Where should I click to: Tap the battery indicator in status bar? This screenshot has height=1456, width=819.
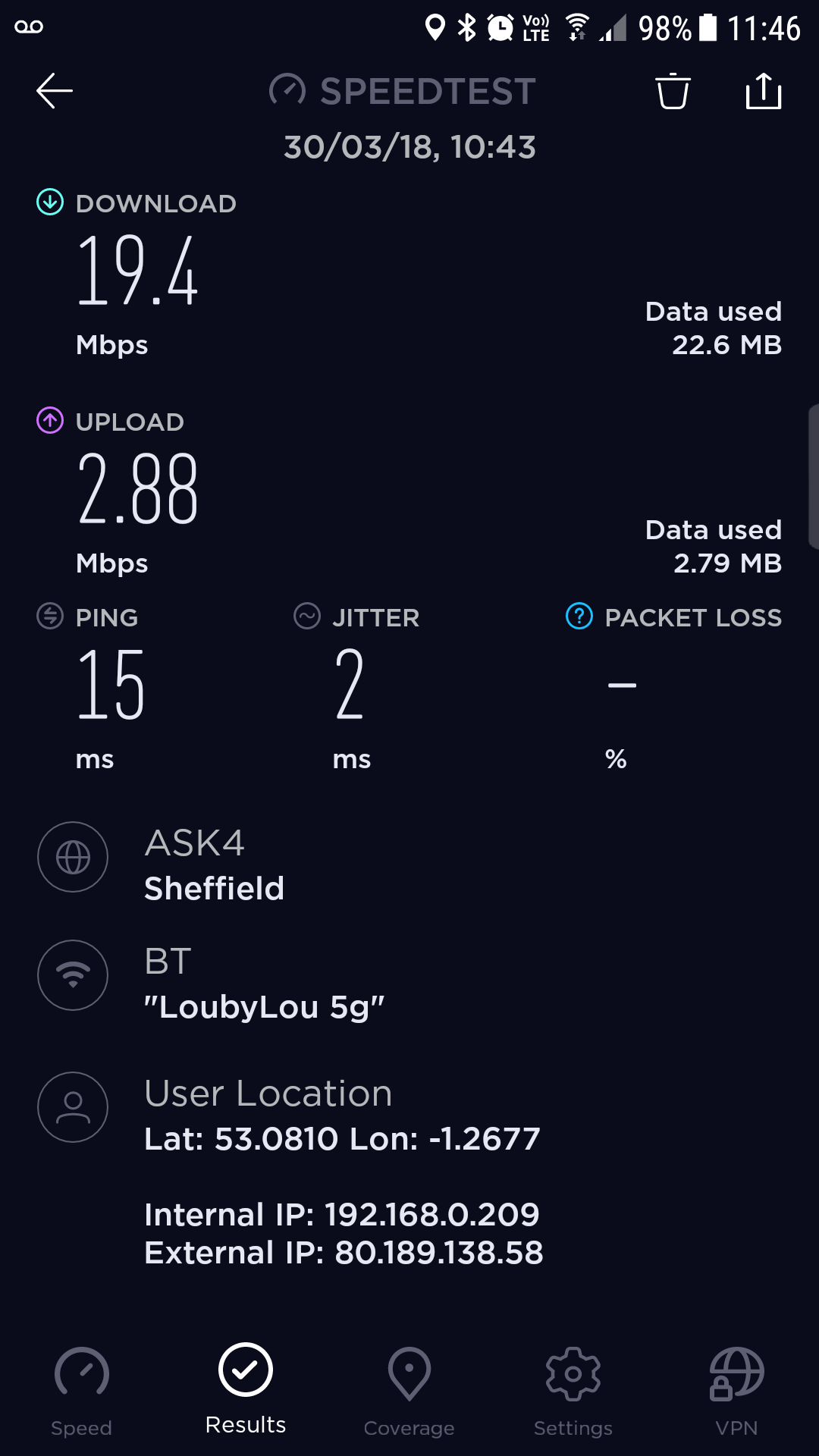tap(708, 27)
